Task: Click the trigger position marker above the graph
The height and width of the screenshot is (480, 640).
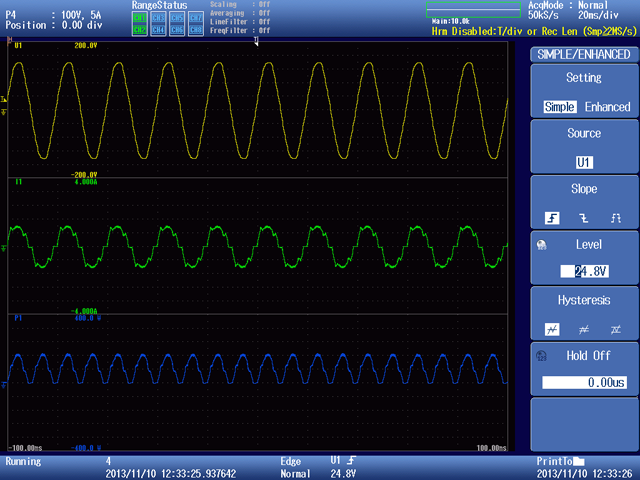Action: pos(256,41)
